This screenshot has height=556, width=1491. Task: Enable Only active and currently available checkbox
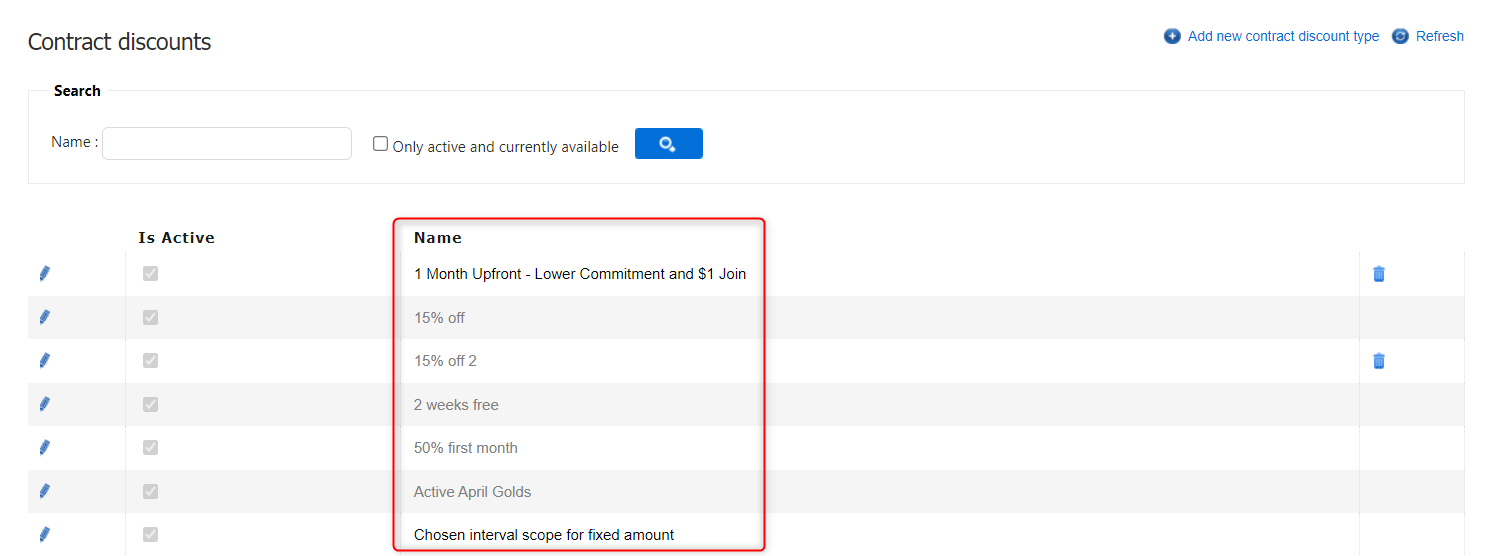380,144
